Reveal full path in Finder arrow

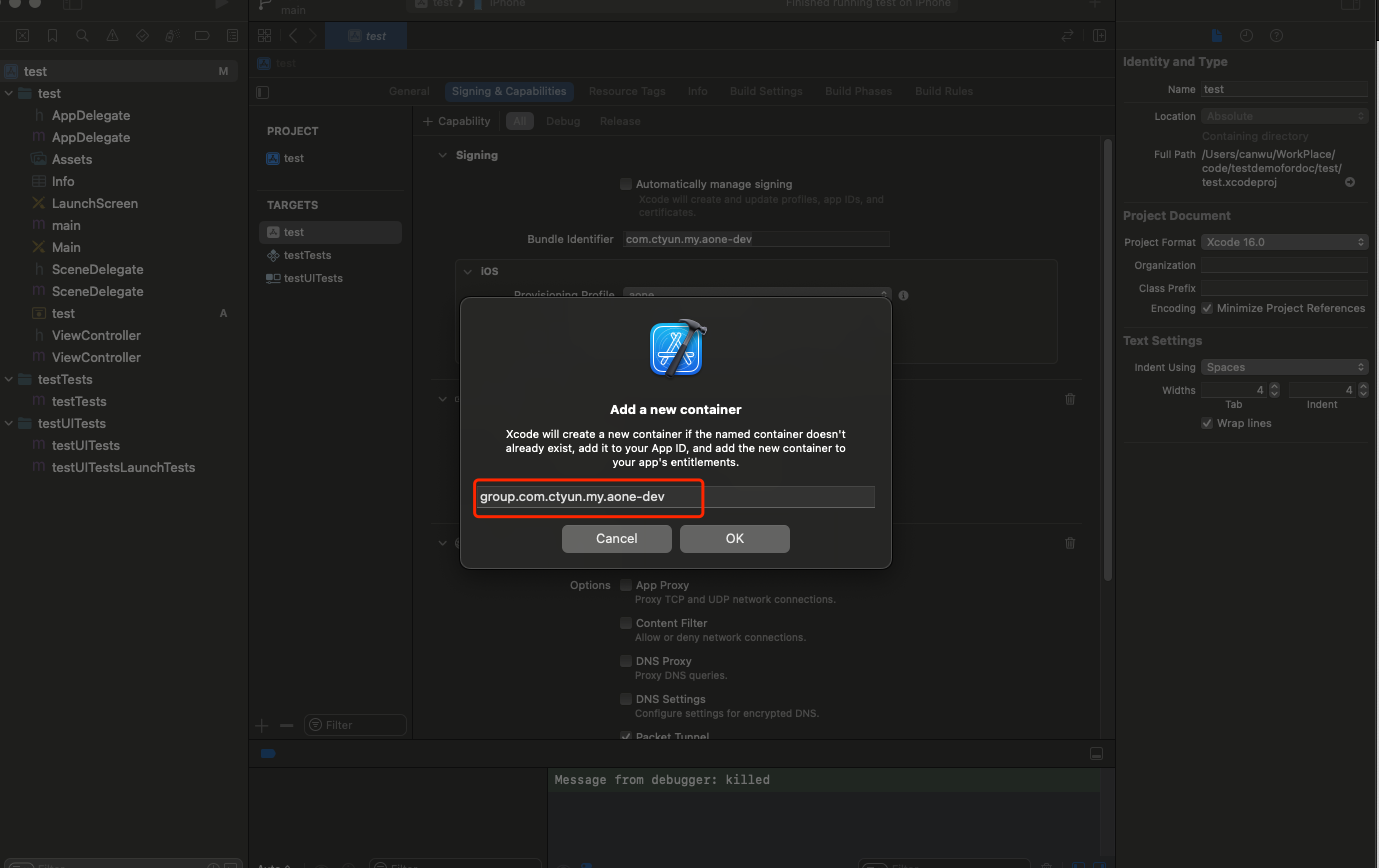coord(1350,182)
